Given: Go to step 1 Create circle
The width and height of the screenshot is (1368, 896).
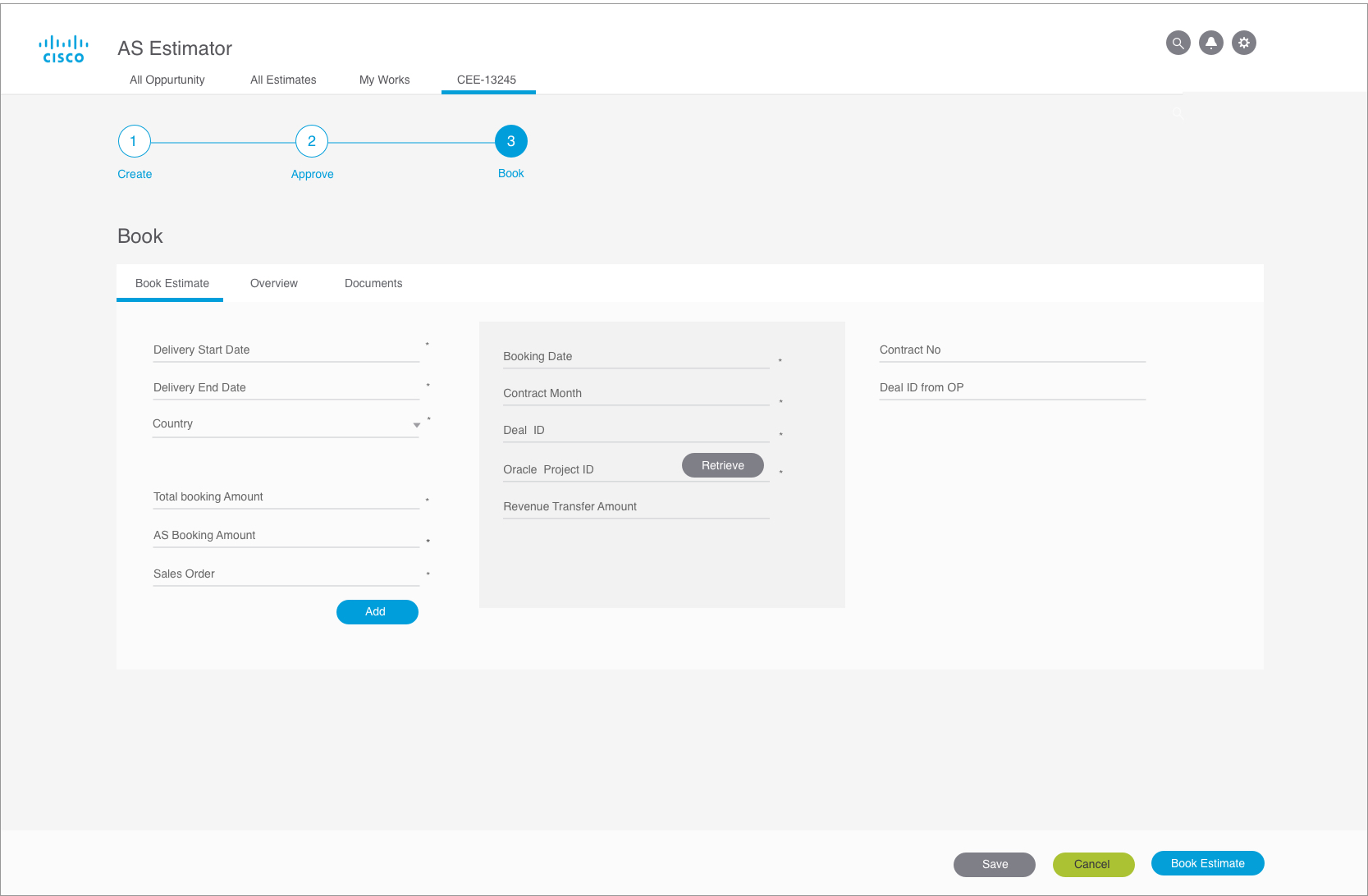Looking at the screenshot, I should [x=134, y=141].
